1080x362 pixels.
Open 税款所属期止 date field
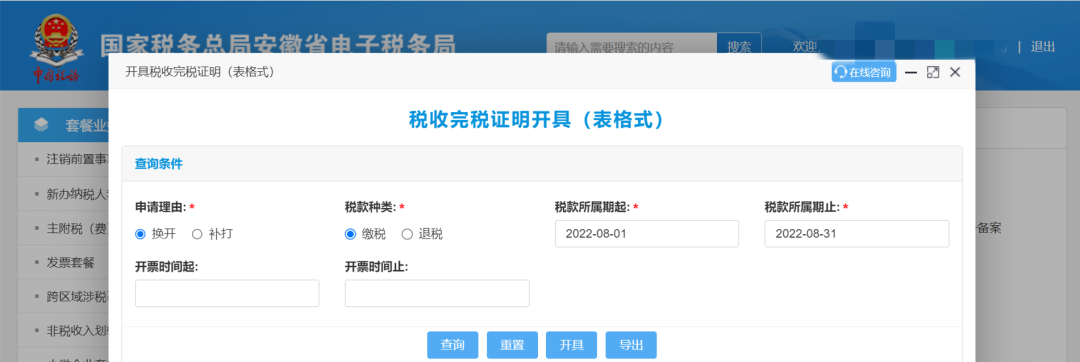click(x=857, y=234)
